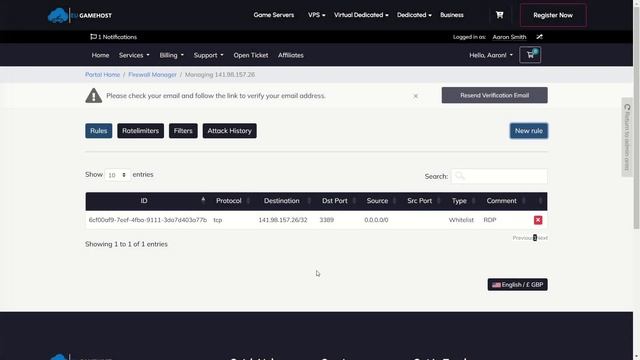The height and width of the screenshot is (360, 640).
Task: Expand the Virtual Dedicated dropdown
Action: pos(361,15)
